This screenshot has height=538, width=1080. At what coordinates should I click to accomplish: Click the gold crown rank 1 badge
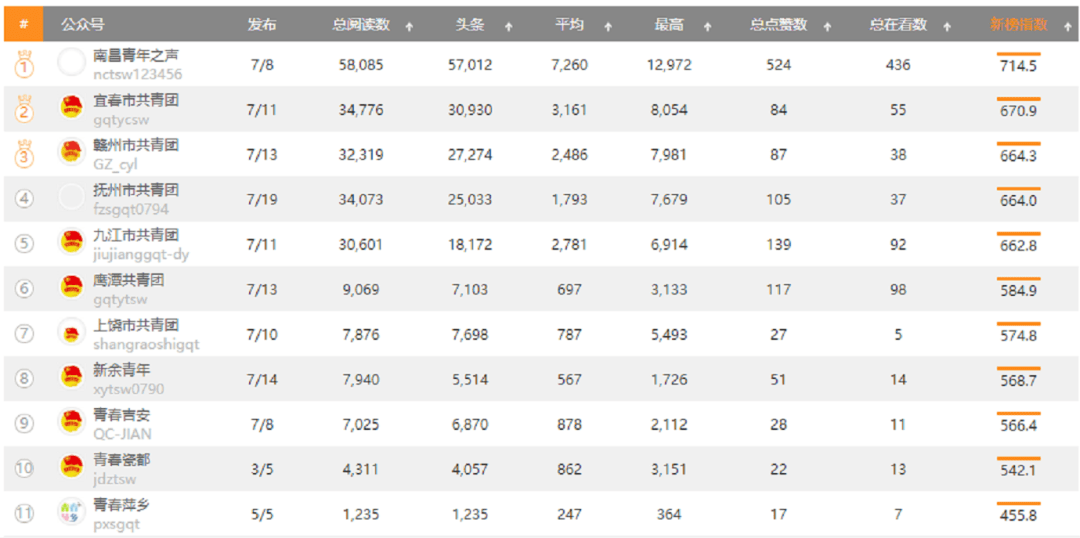(x=25, y=65)
